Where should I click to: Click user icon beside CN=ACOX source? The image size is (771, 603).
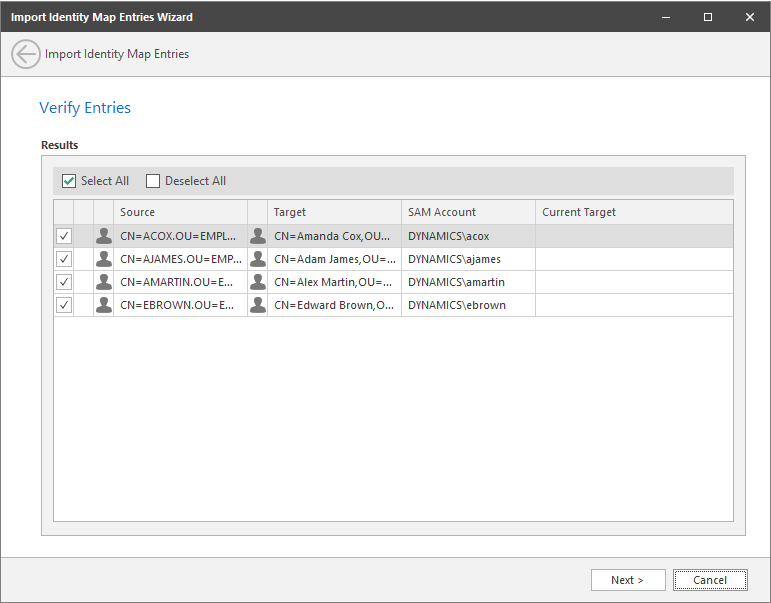click(104, 236)
